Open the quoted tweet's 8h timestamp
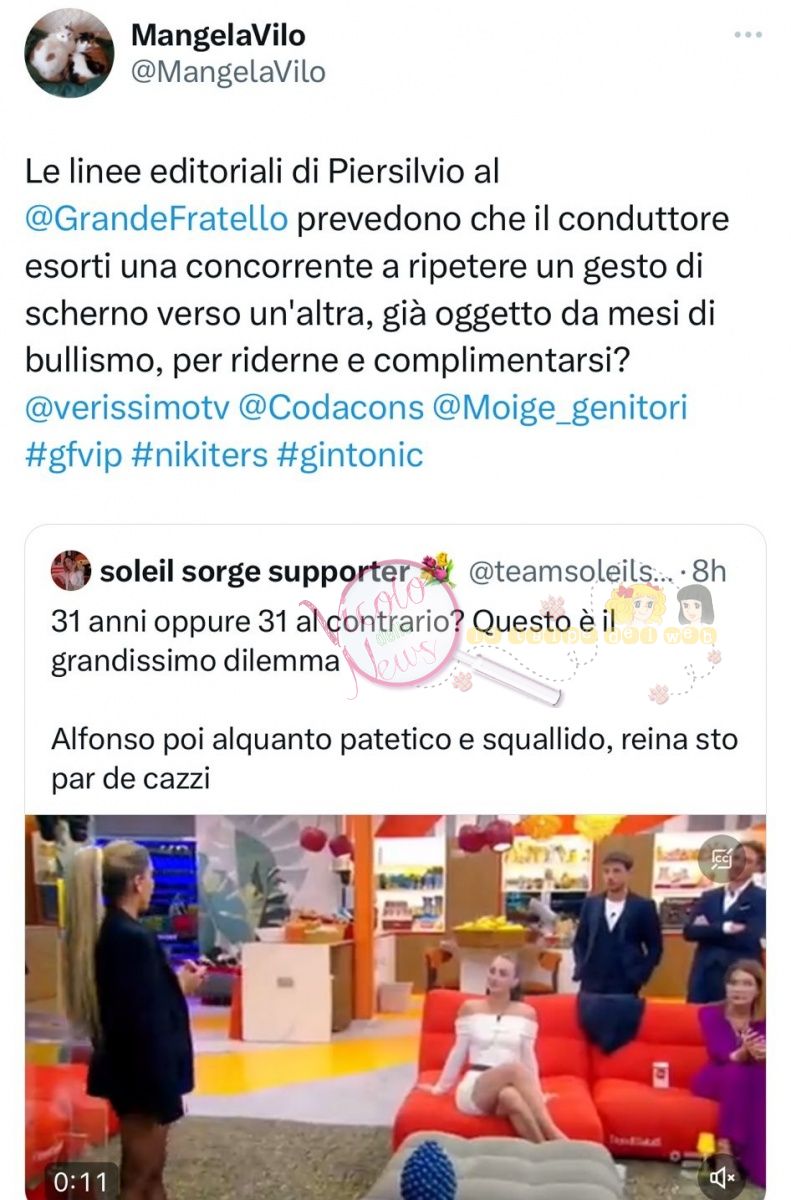This screenshot has height=1200, width=791. [x=708, y=571]
